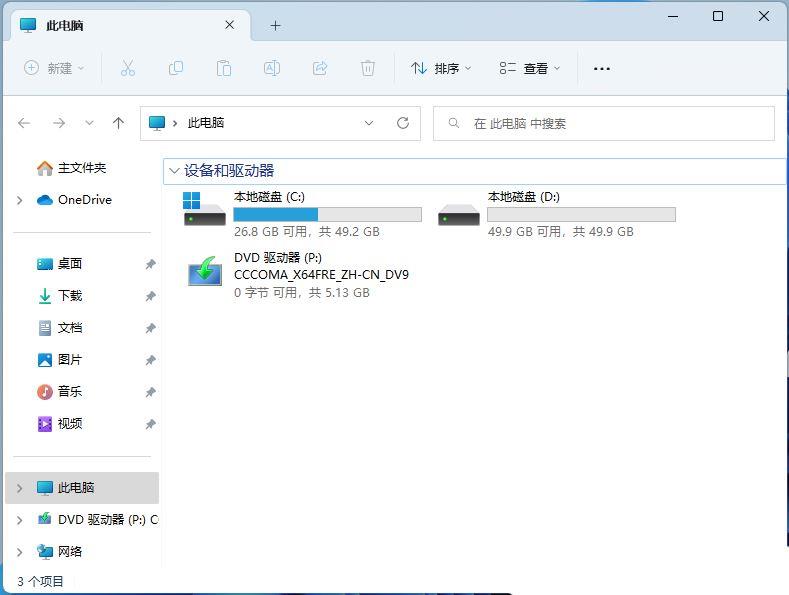Open the three-dots more options menu
Screen dimensions: 789x595
[x=602, y=68]
